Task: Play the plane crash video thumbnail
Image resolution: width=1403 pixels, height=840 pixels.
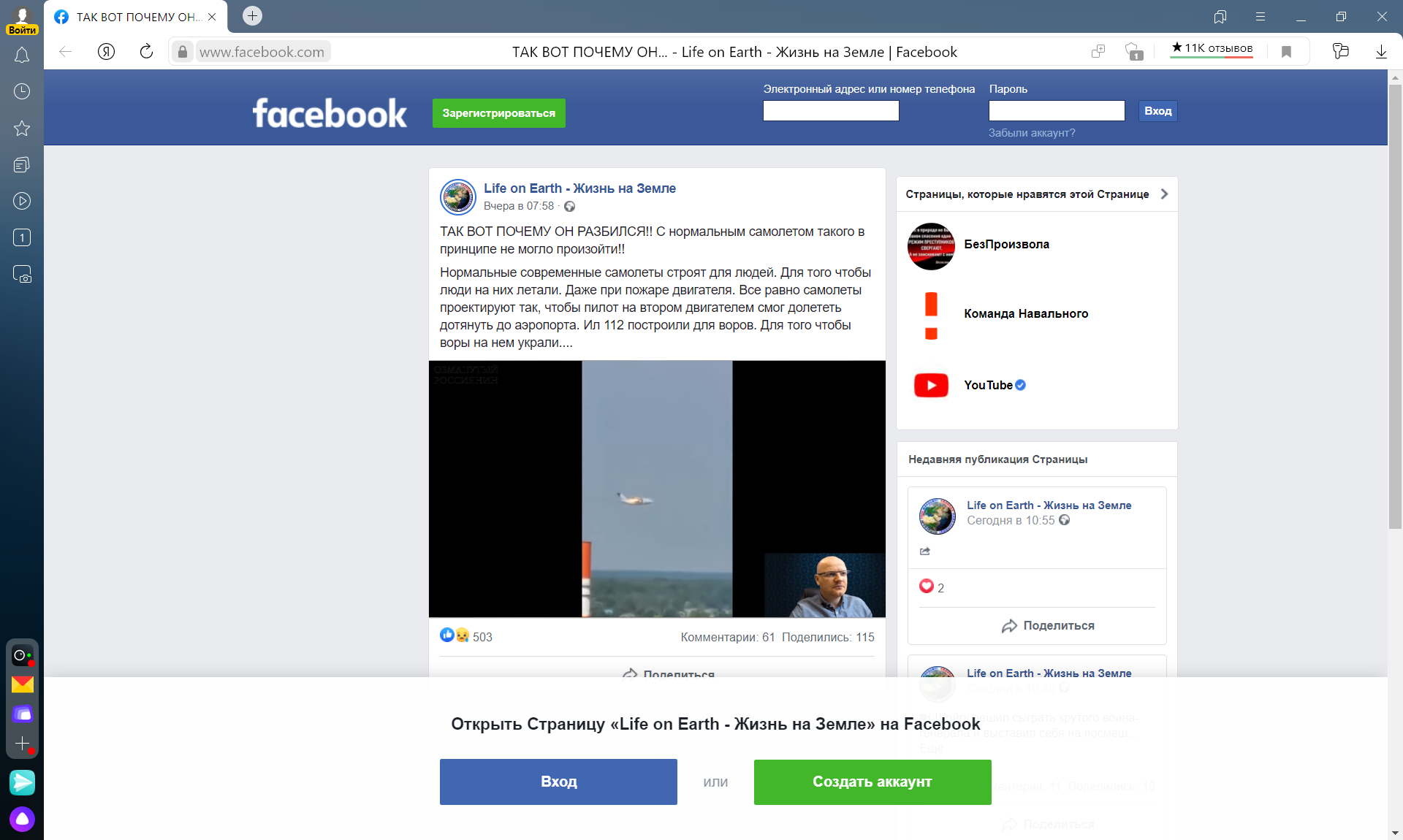Action: (657, 489)
